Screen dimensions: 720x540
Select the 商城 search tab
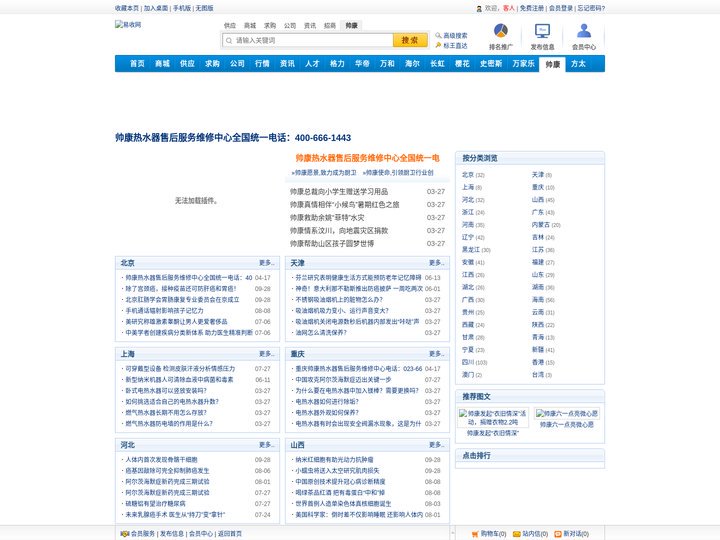249,26
